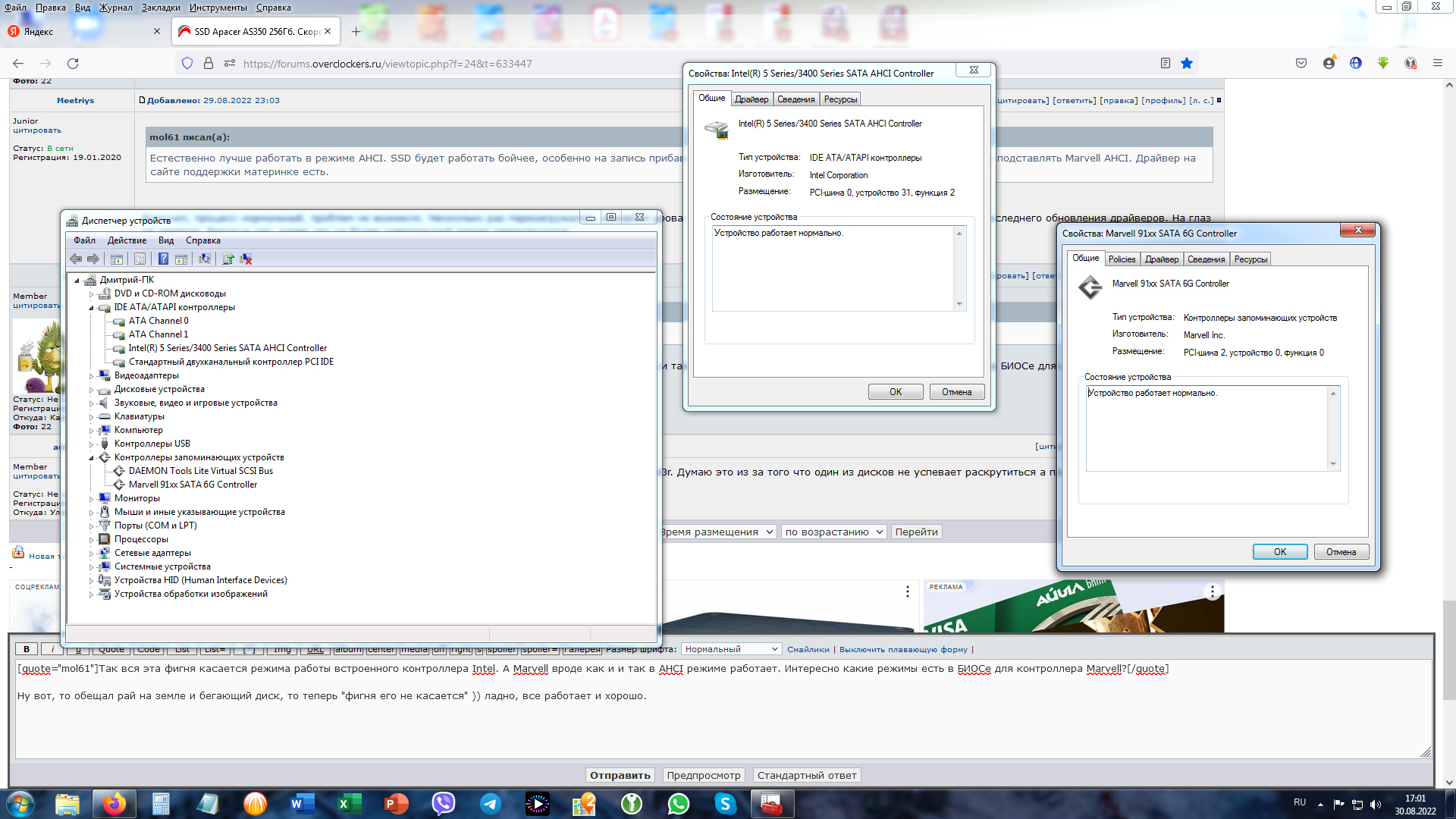The image size is (1456, 819).
Task: Click scan for hardware changes toolbar icon
Action: (x=204, y=259)
